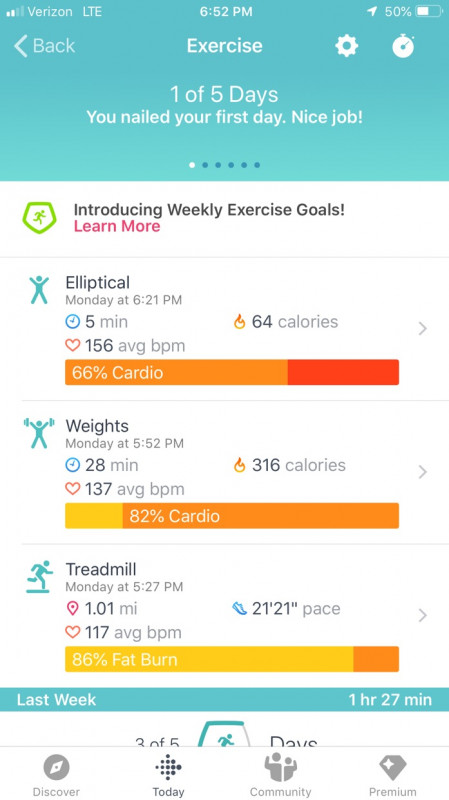This screenshot has height=800, width=449.
Task: Tap the 66% Cardio heart zone bar
Action: [x=232, y=372]
